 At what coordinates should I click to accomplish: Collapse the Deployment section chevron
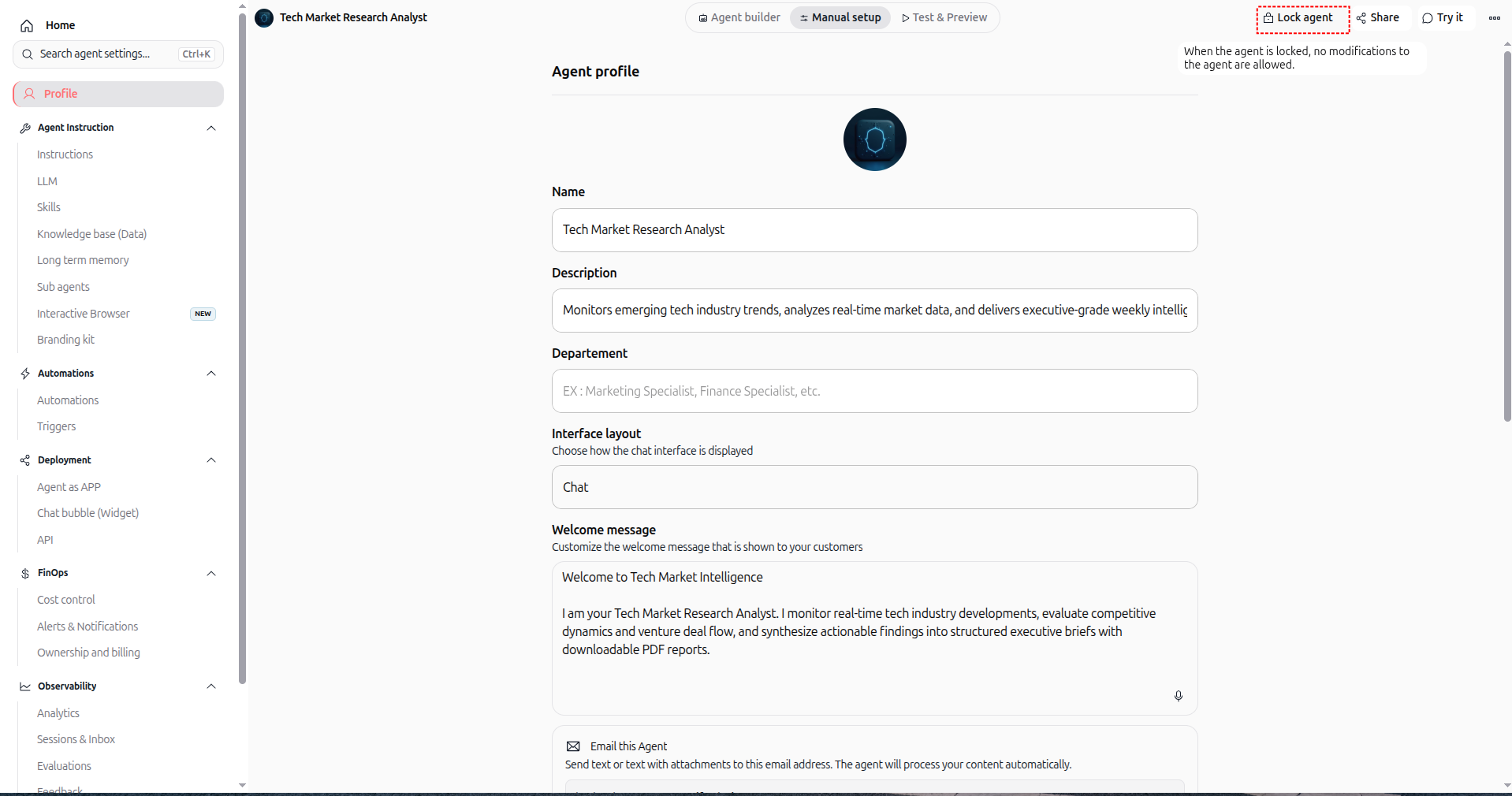coord(211,460)
